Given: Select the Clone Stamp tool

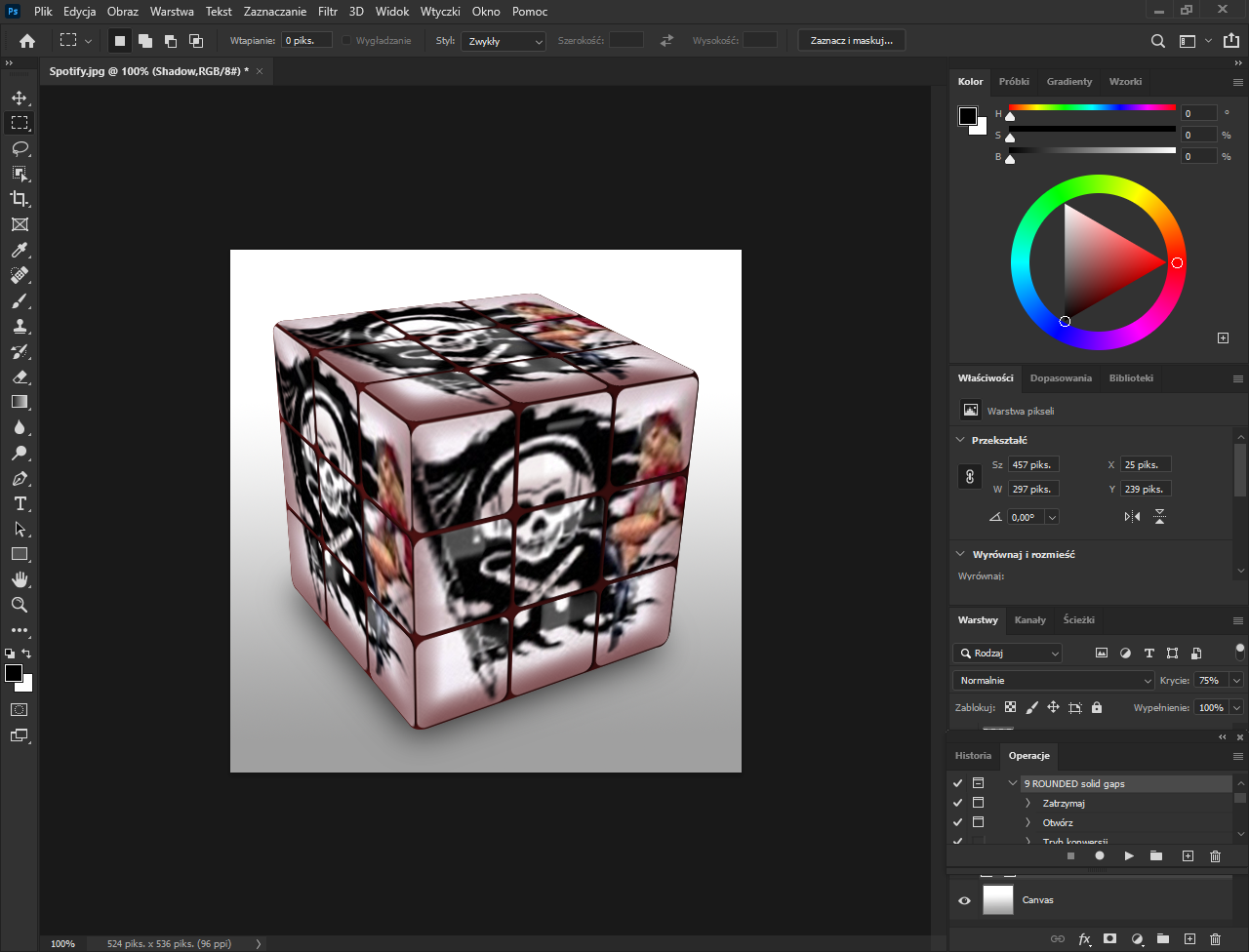Looking at the screenshot, I should pyautogui.click(x=20, y=326).
